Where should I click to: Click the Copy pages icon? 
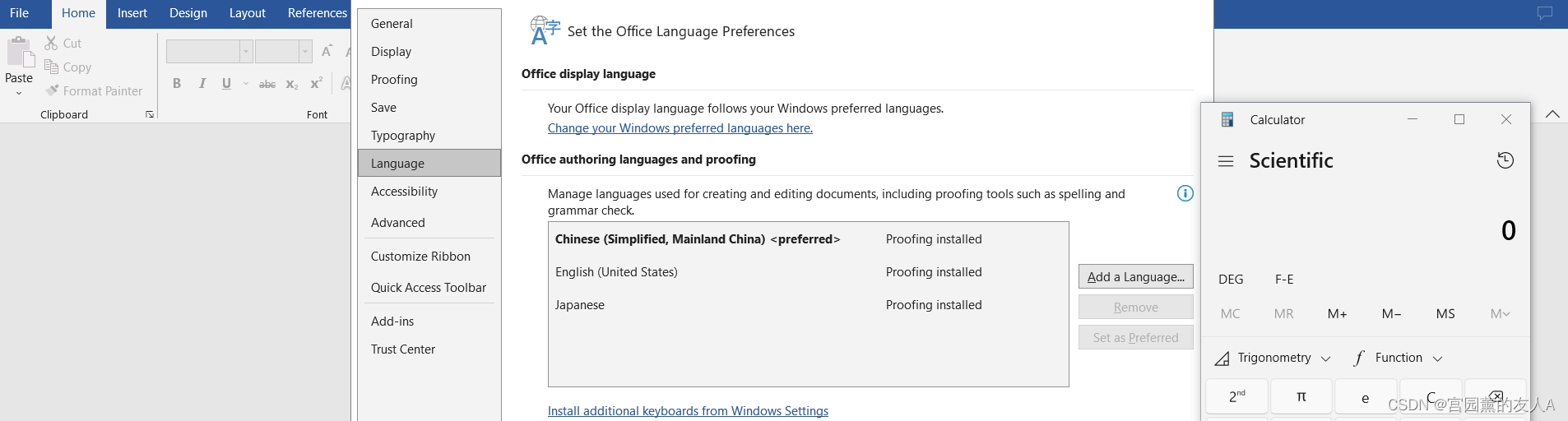click(51, 67)
